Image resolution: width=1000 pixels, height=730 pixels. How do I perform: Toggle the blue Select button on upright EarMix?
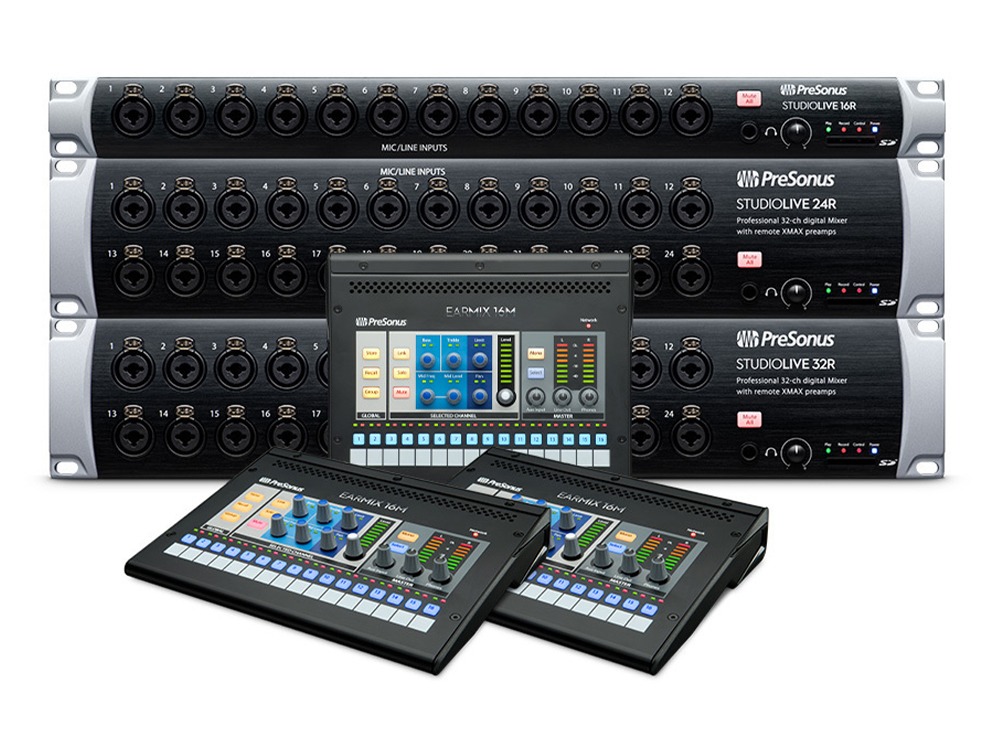[536, 372]
